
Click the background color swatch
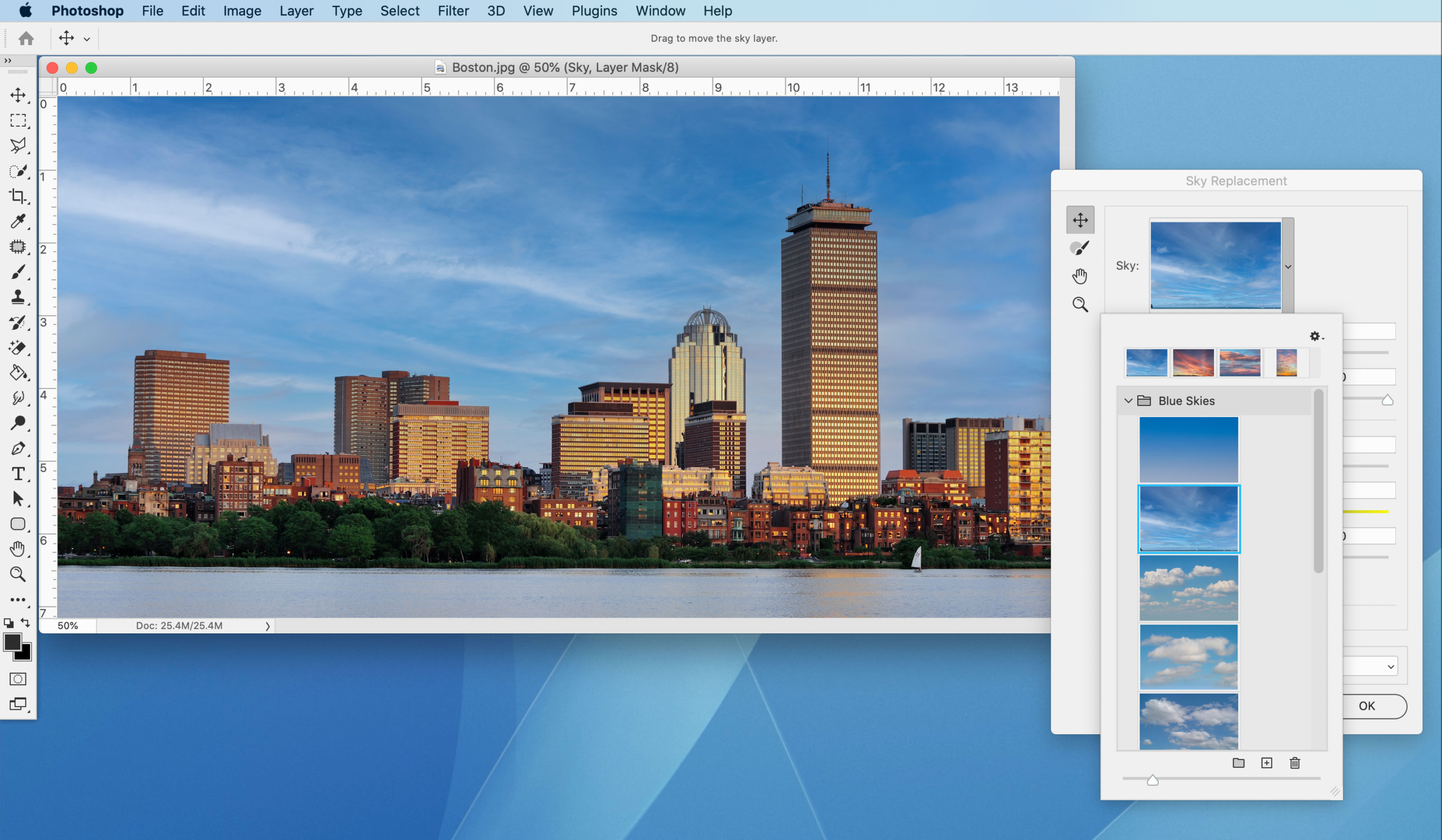pos(26,654)
